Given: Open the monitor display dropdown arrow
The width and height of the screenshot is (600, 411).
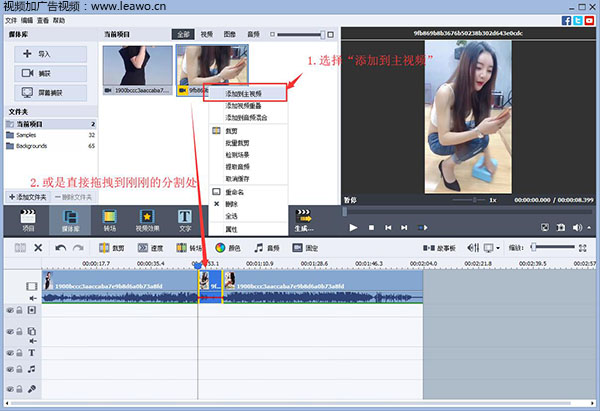Looking at the screenshot, I should (497, 248).
